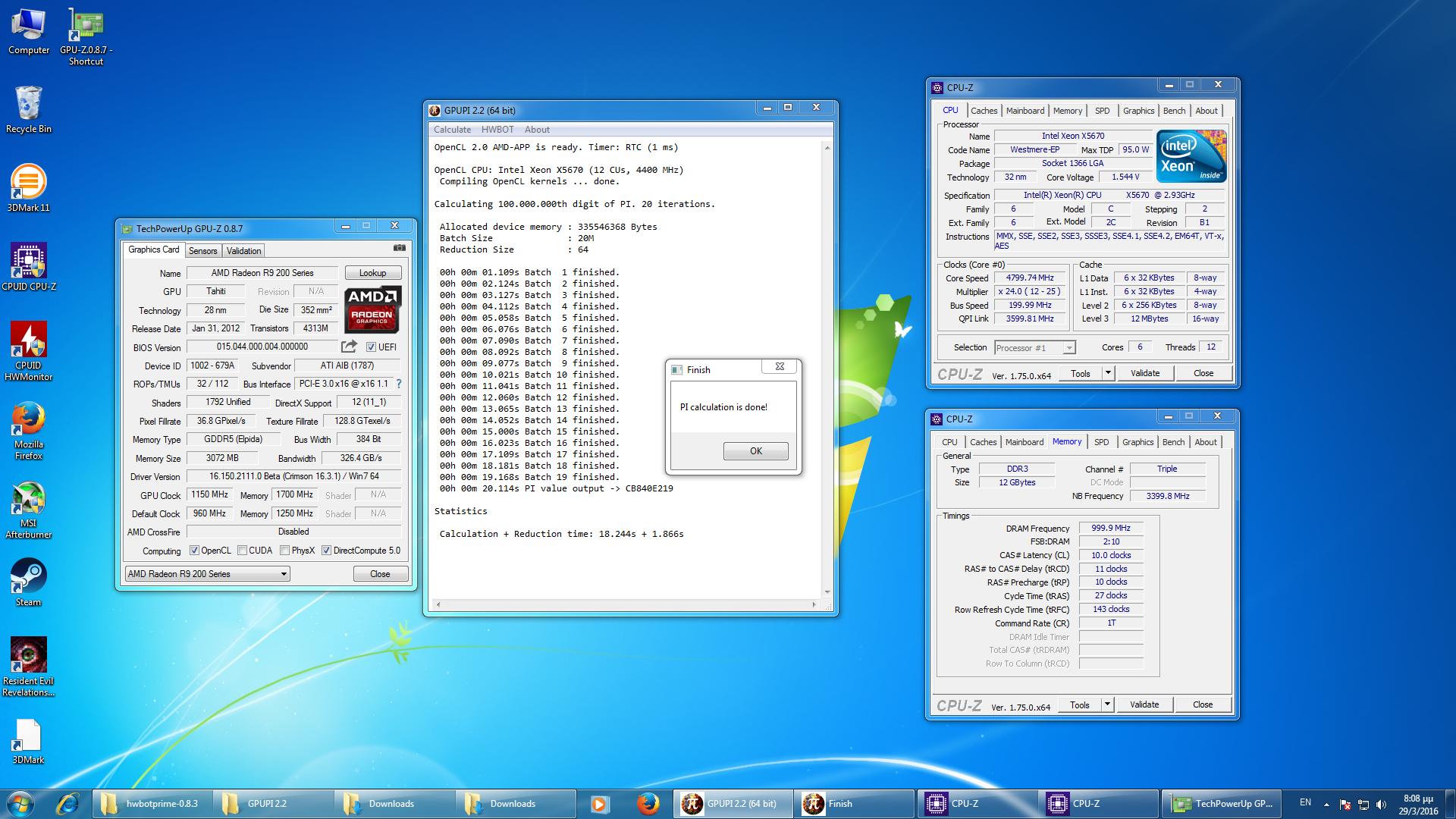Open Windows Media Player from the taskbar

599,804
